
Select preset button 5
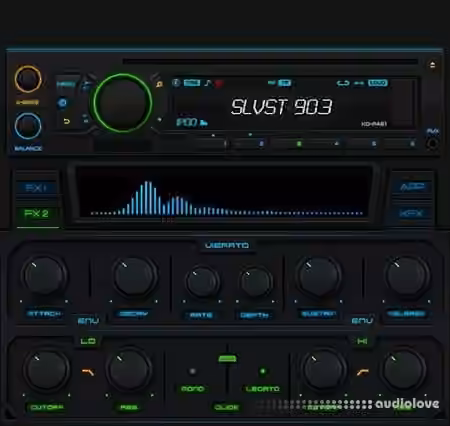click(362, 144)
